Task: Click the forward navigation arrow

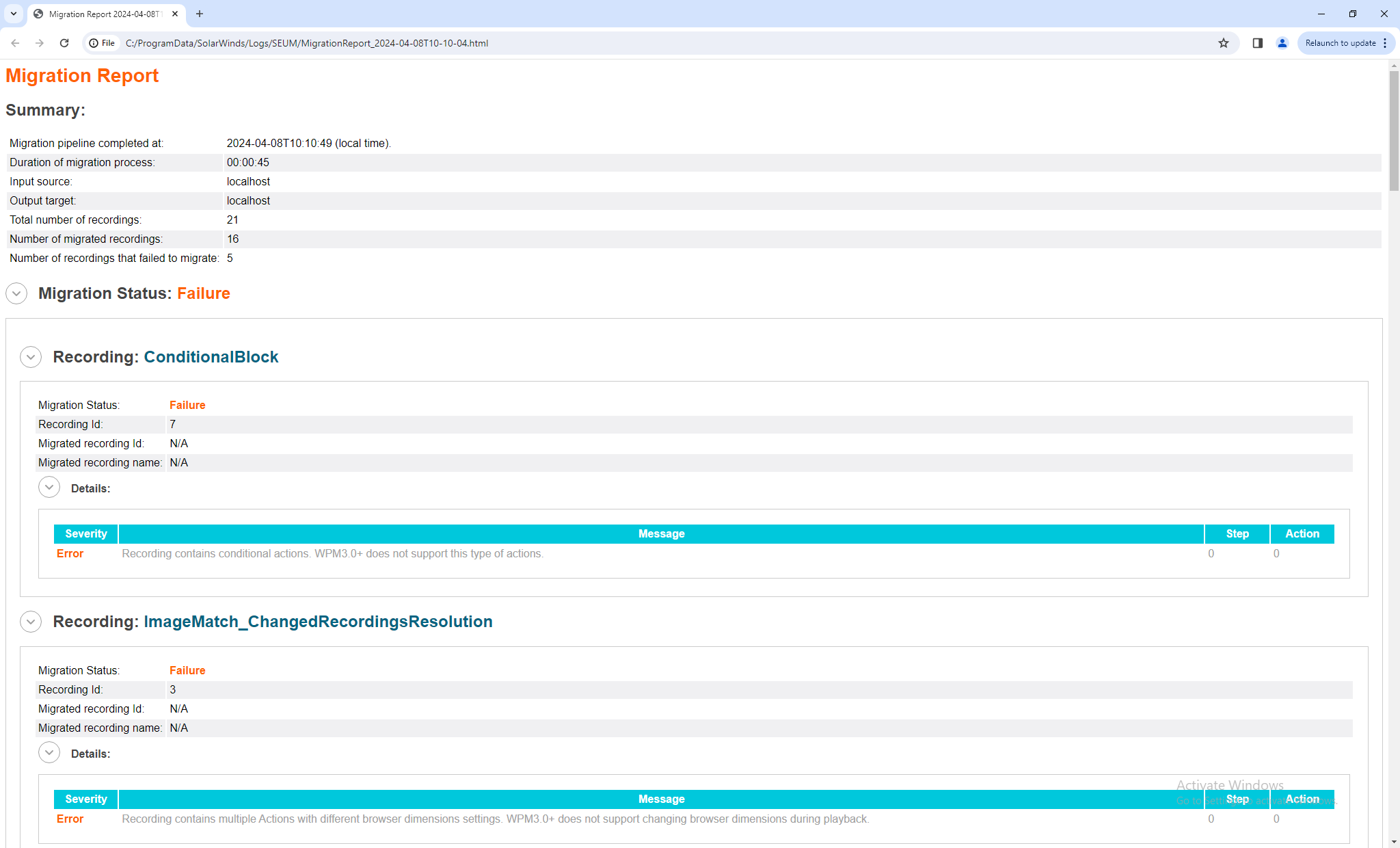Action: [40, 42]
